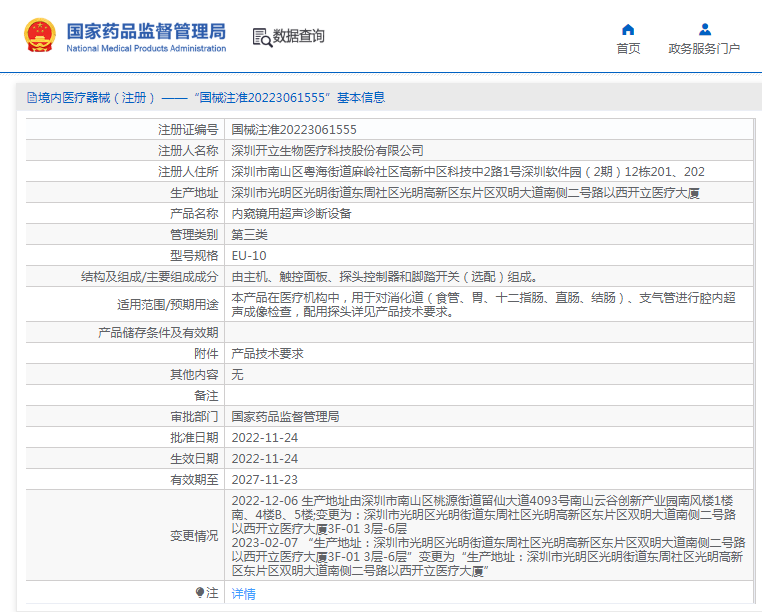Click the 变更情况 label cell
Image resolution: width=762 pixels, height=612 pixels.
tap(125, 536)
